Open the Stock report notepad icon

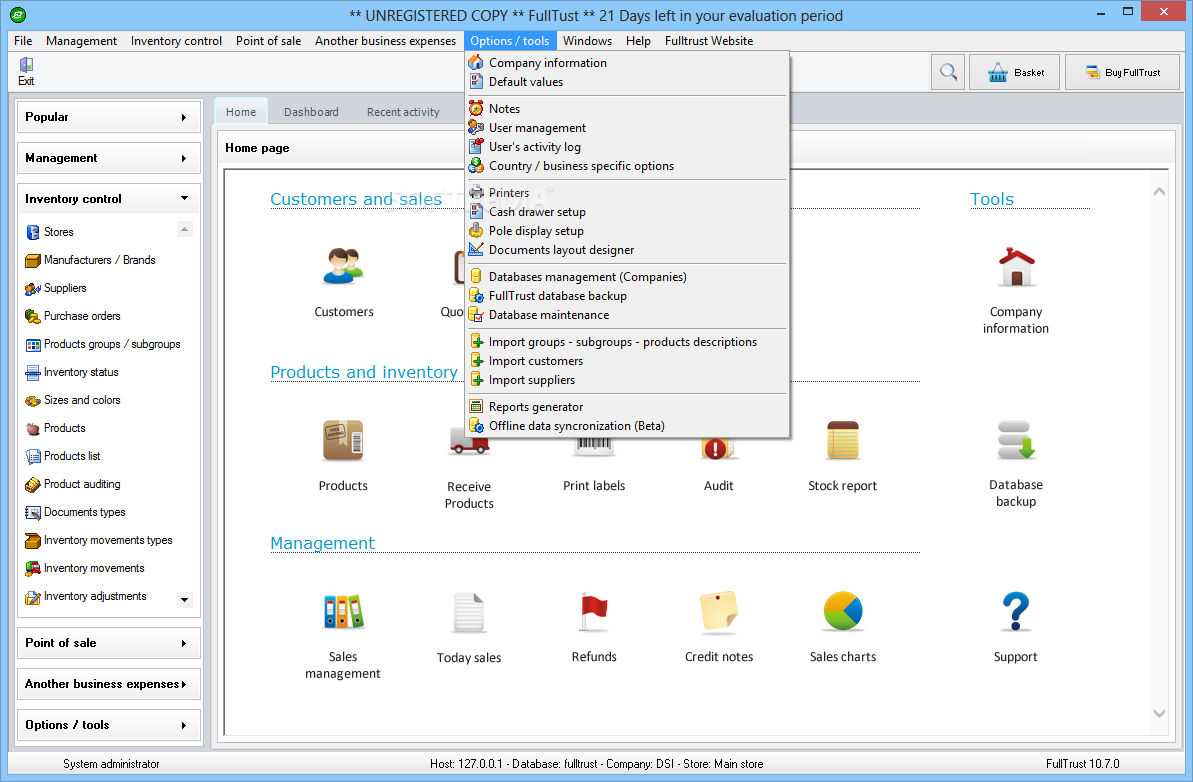click(842, 441)
